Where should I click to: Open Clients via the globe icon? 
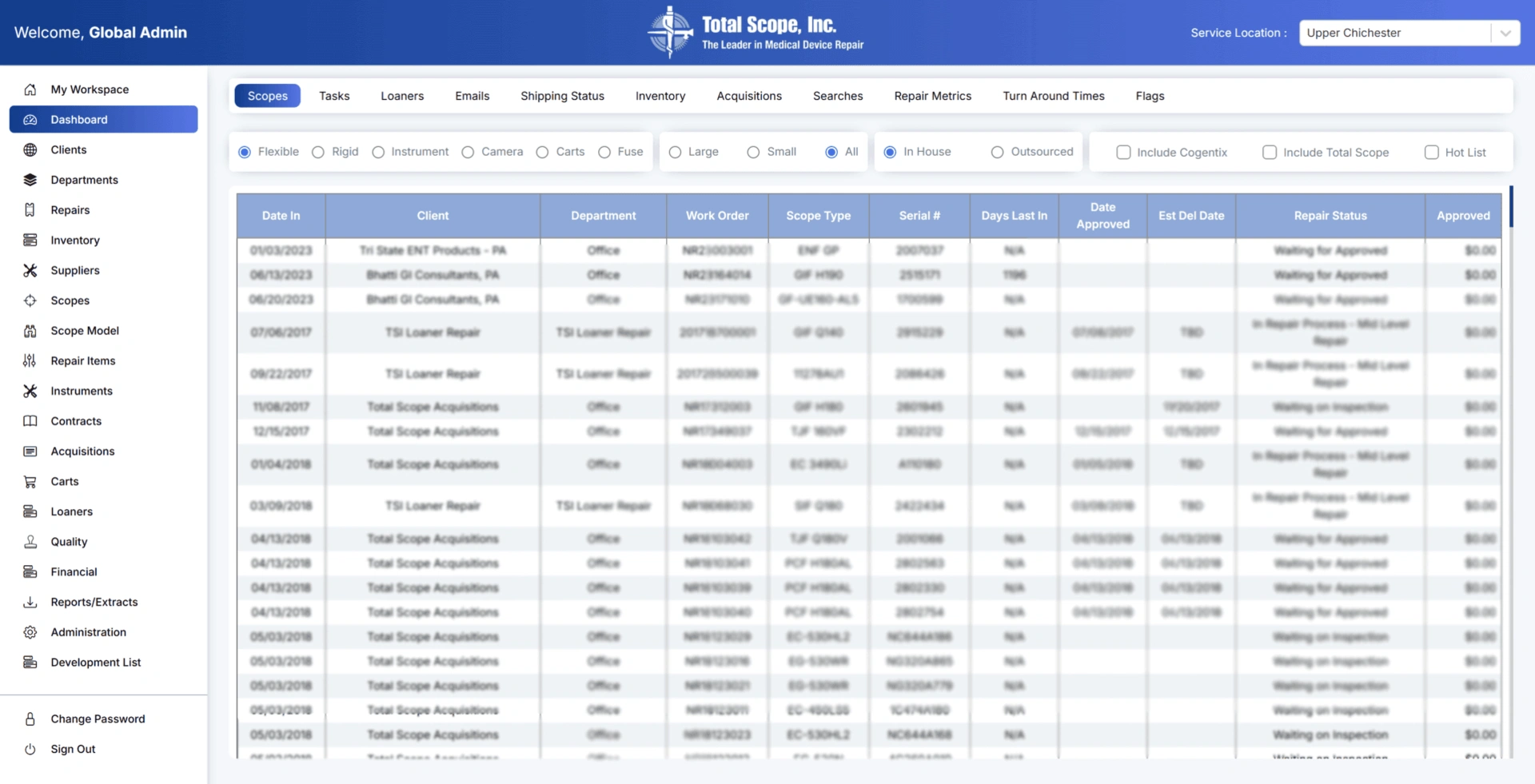[30, 150]
